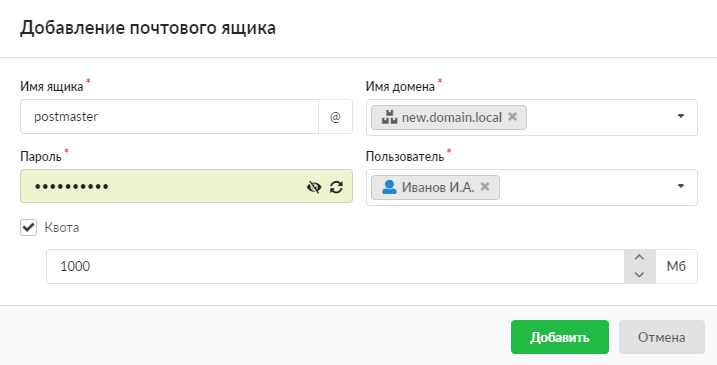Click the Отмена button
The width and height of the screenshot is (717, 365).
661,337
